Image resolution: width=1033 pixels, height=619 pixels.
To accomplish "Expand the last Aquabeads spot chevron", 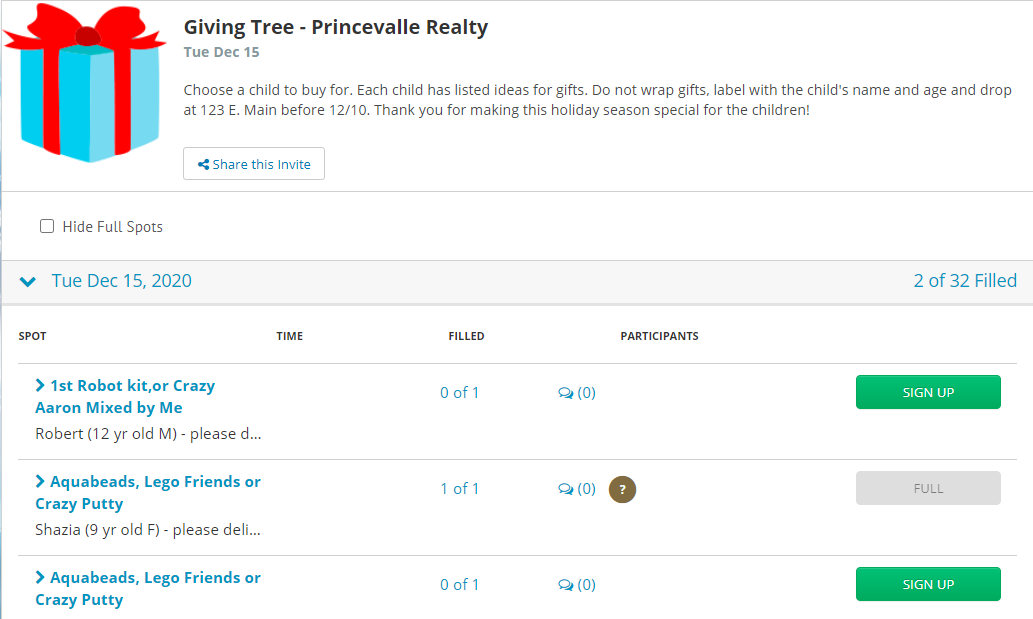I will [40, 577].
